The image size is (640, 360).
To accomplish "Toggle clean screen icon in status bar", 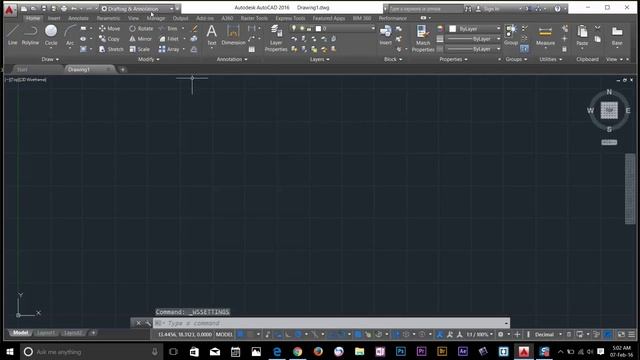I will pyautogui.click(x=621, y=334).
